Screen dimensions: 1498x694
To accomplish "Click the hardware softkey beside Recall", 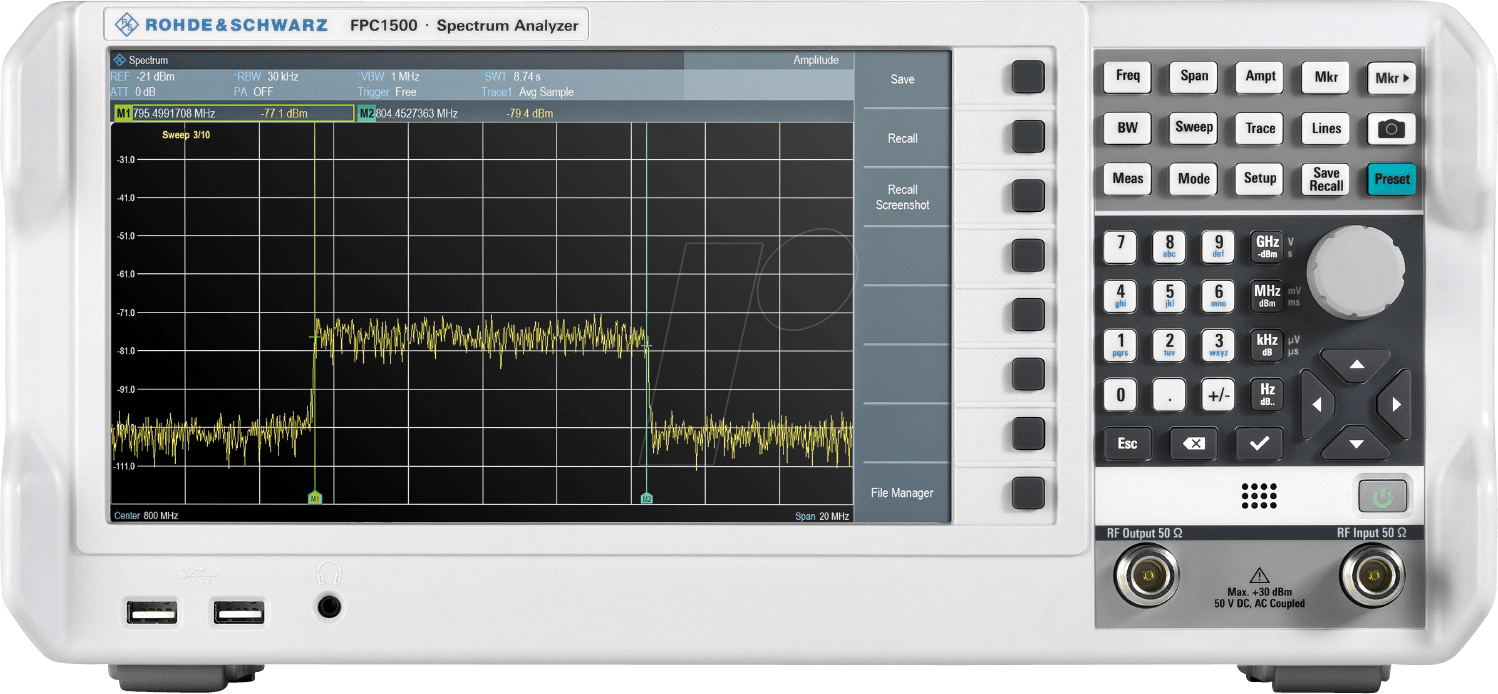I will point(1027,136).
